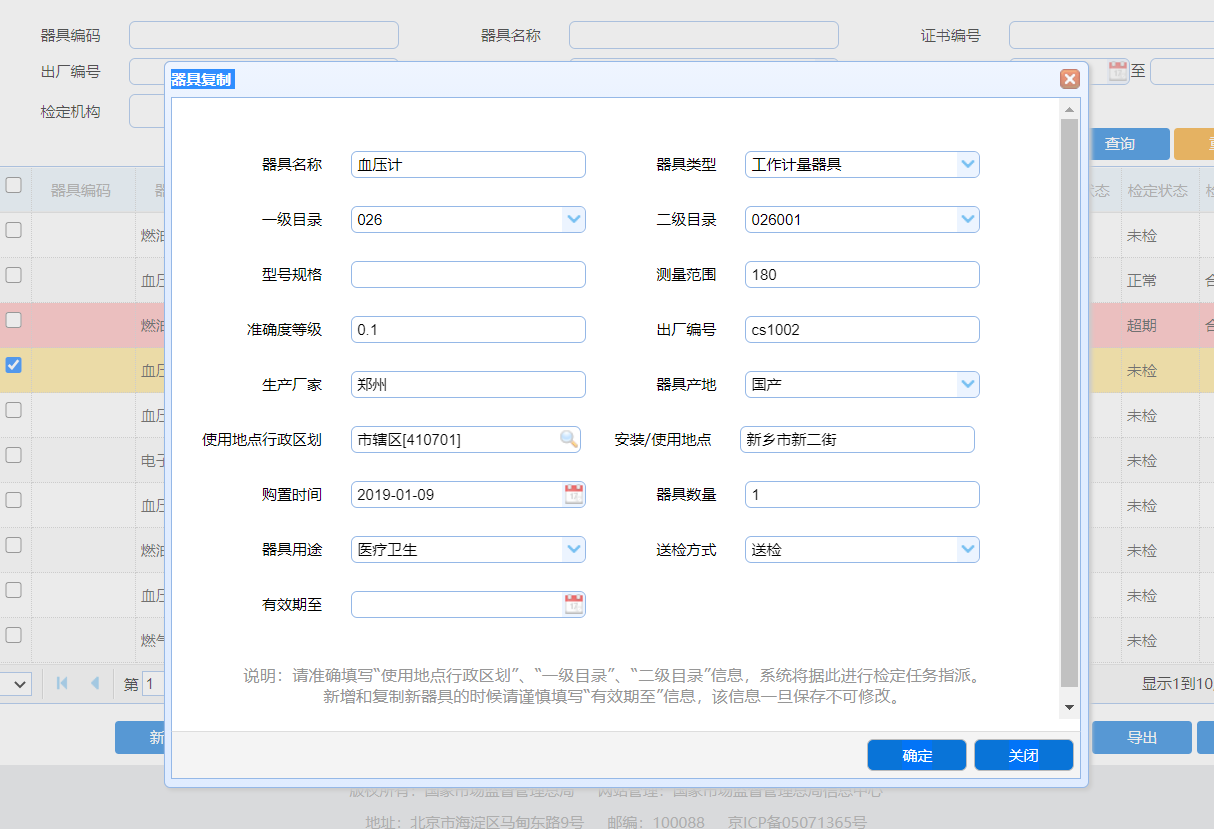This screenshot has width=1214, height=829.
Task: Check the checkbox of the red 超期 row
Action: [x=14, y=320]
